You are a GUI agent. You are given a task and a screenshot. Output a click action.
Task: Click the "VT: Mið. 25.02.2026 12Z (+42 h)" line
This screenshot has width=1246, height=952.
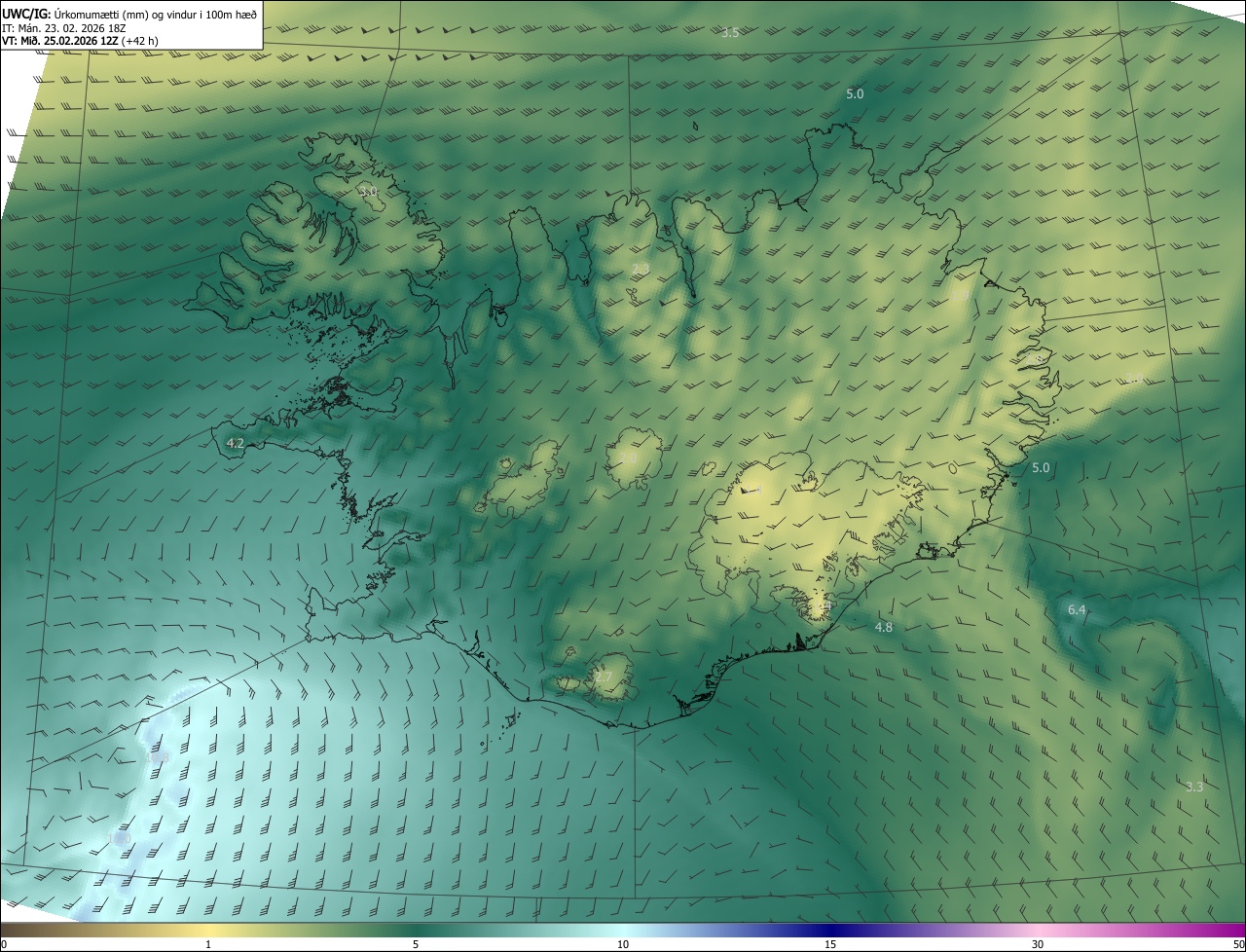(x=81, y=41)
